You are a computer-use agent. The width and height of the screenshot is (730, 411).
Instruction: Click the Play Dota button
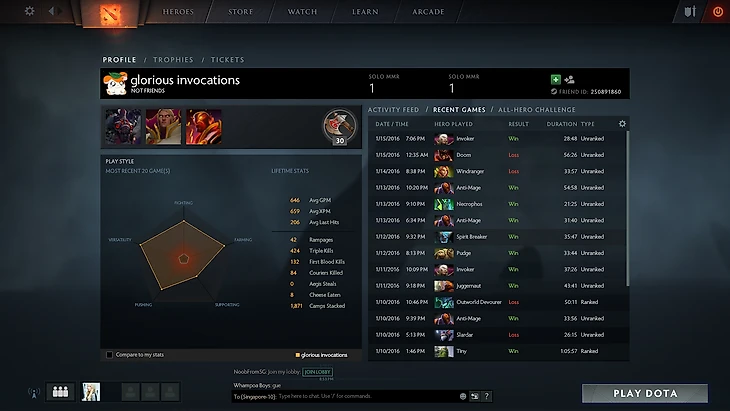click(645, 393)
